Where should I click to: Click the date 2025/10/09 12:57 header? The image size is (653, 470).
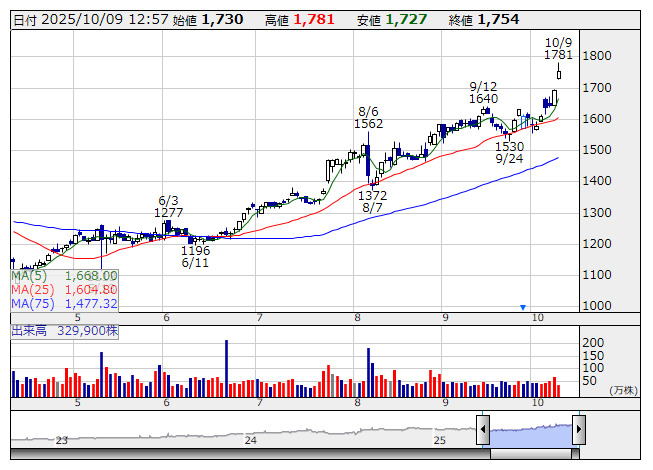(91, 20)
